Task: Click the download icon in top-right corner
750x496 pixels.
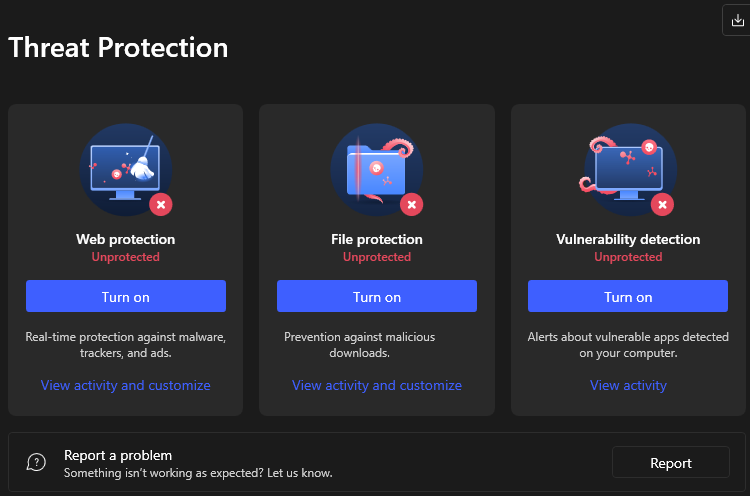Action: tap(737, 20)
